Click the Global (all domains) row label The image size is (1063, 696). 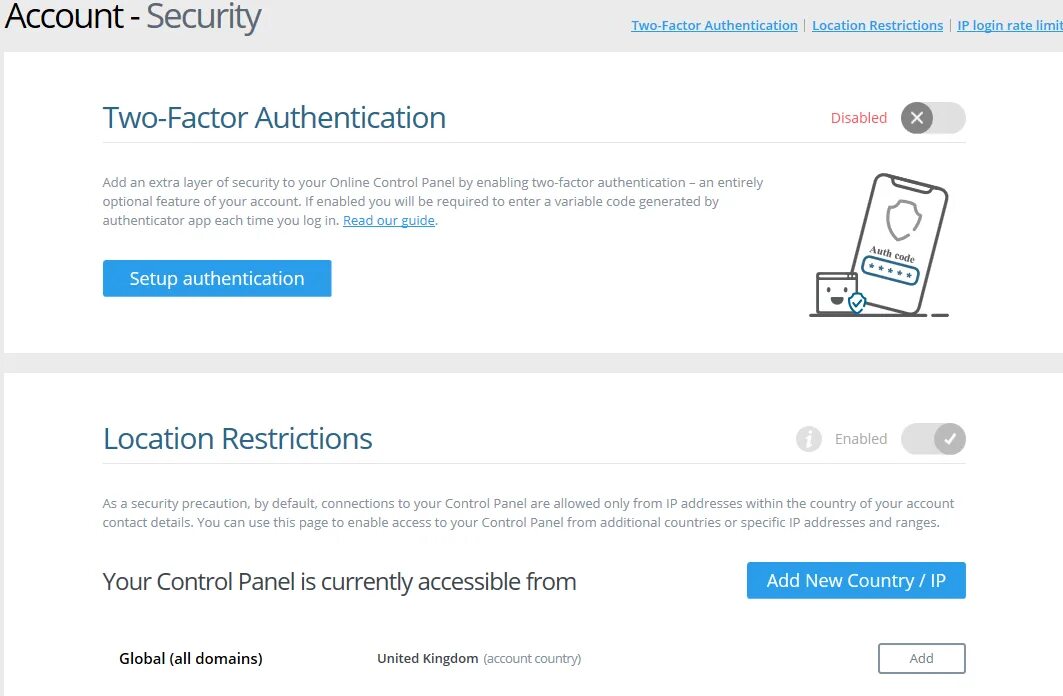tap(191, 659)
